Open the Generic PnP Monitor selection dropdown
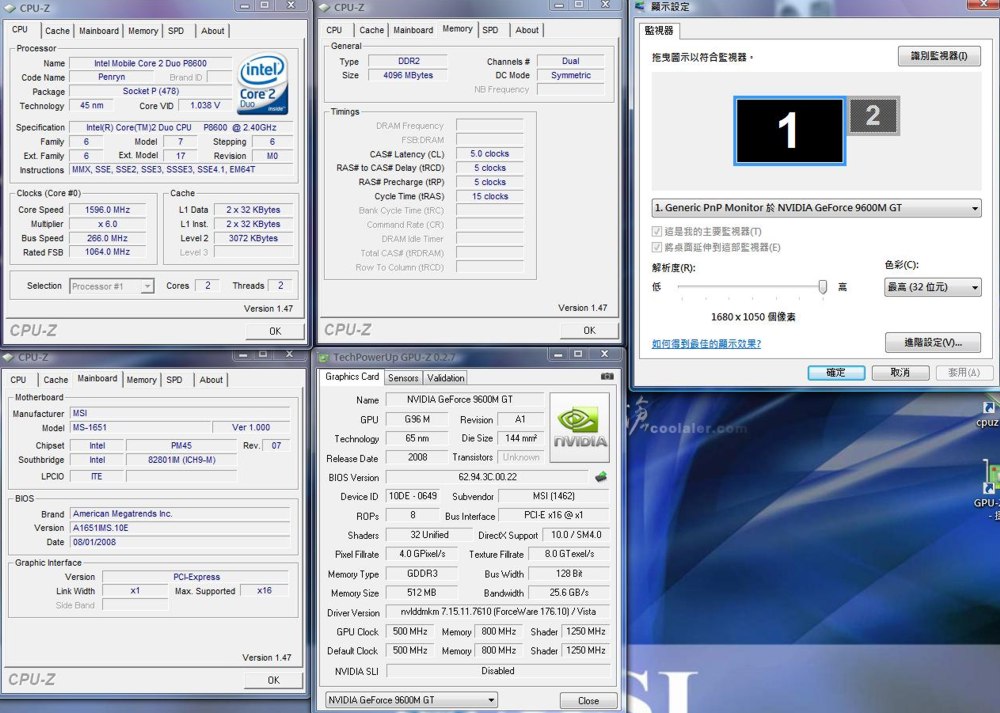 pos(816,208)
